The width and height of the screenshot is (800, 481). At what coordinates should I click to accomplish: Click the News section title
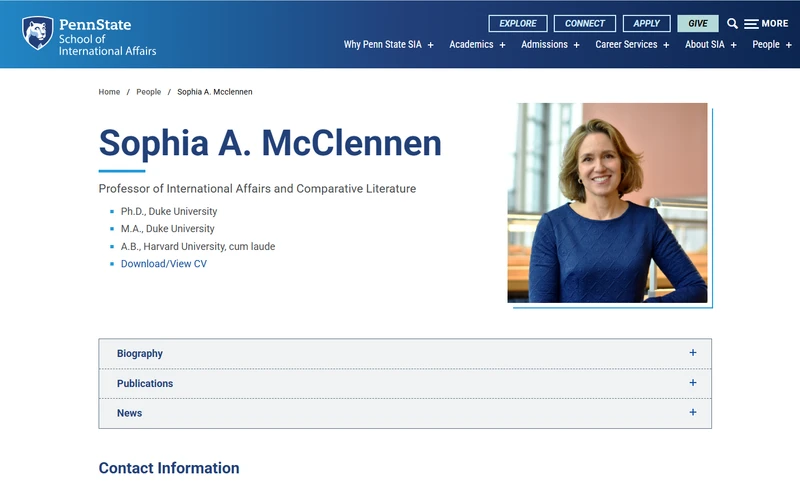130,413
